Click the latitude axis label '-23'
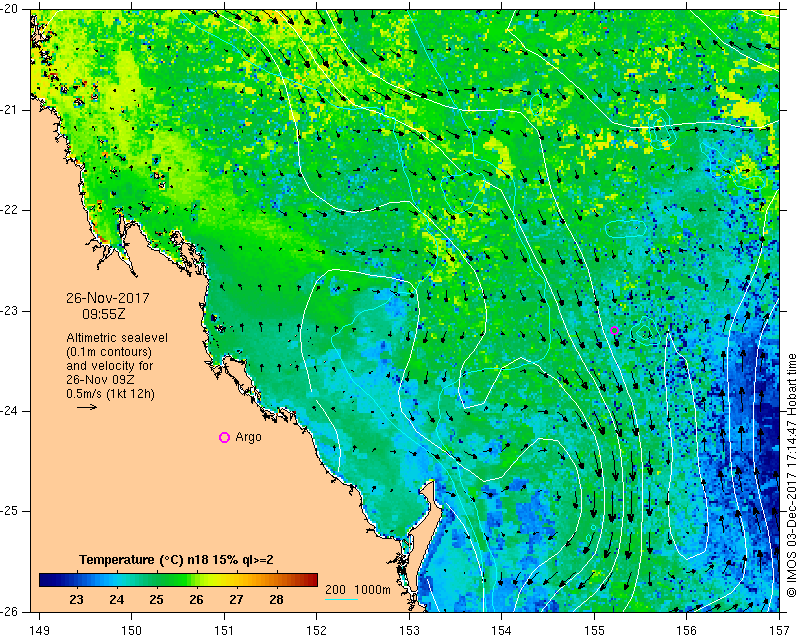Screen dimensions: 800x640 (10, 311)
